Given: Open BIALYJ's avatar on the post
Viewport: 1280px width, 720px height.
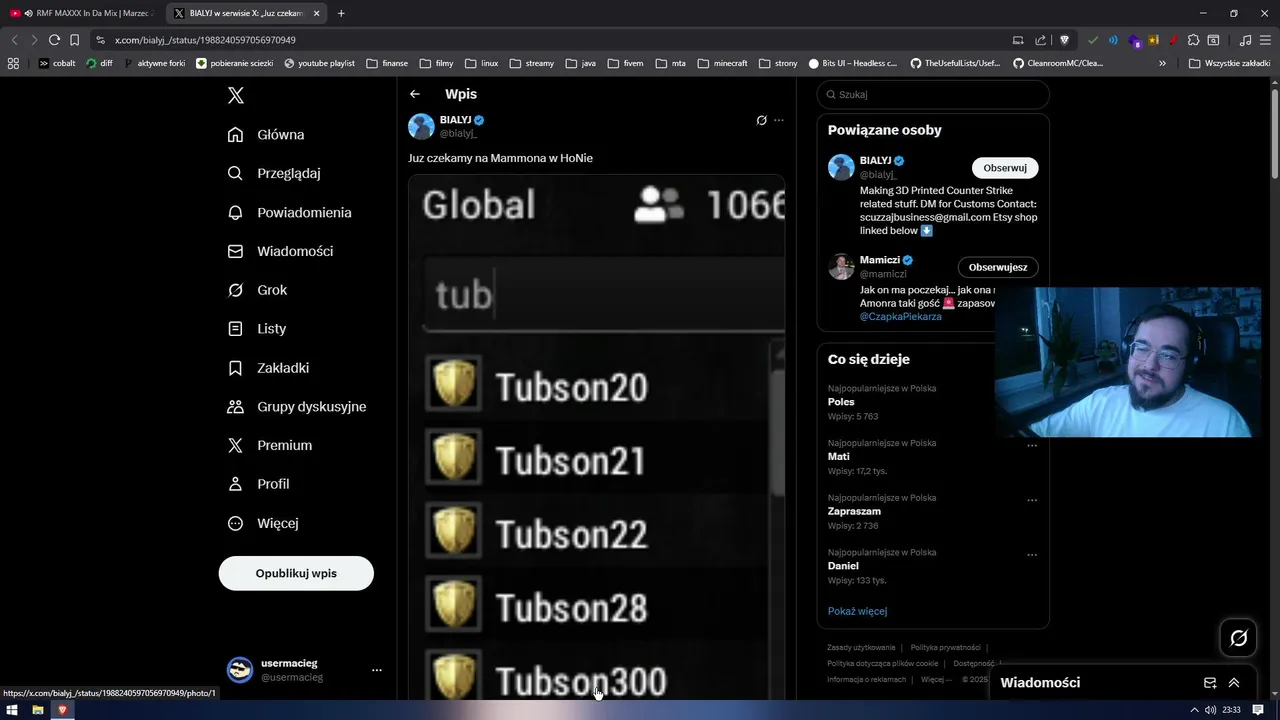Looking at the screenshot, I should 421,126.
